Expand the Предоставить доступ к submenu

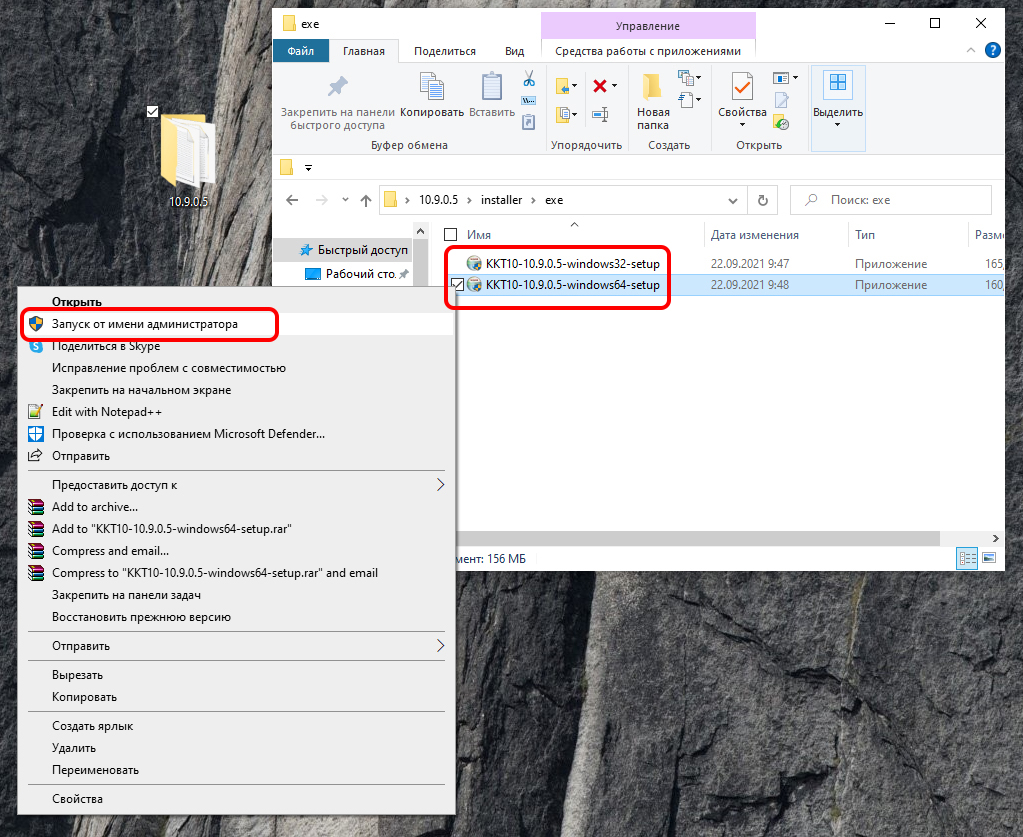point(440,485)
